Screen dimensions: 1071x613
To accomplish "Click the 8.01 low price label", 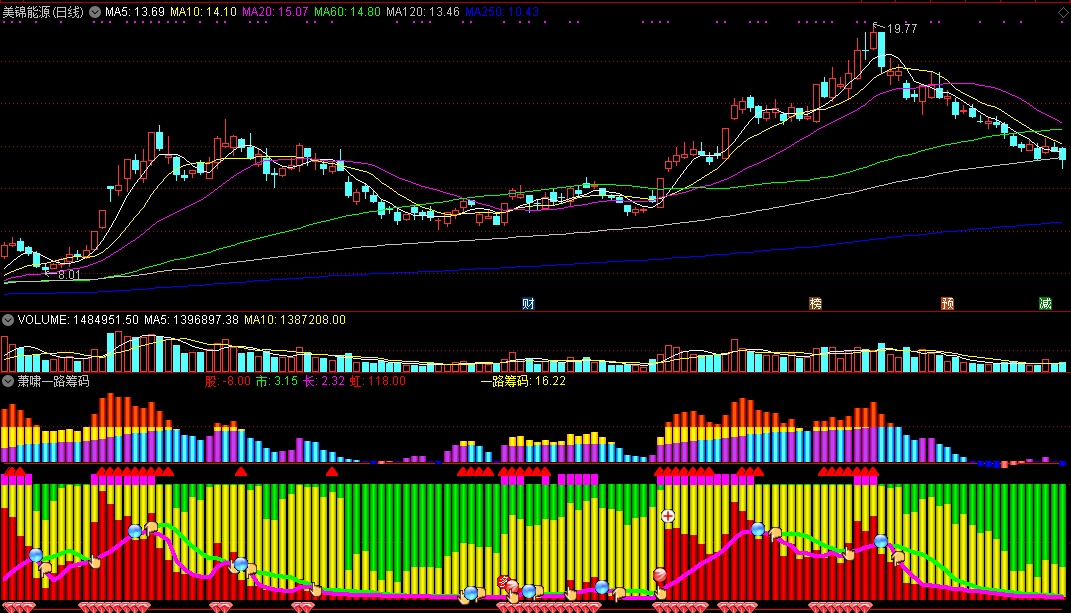I will click(x=69, y=275).
